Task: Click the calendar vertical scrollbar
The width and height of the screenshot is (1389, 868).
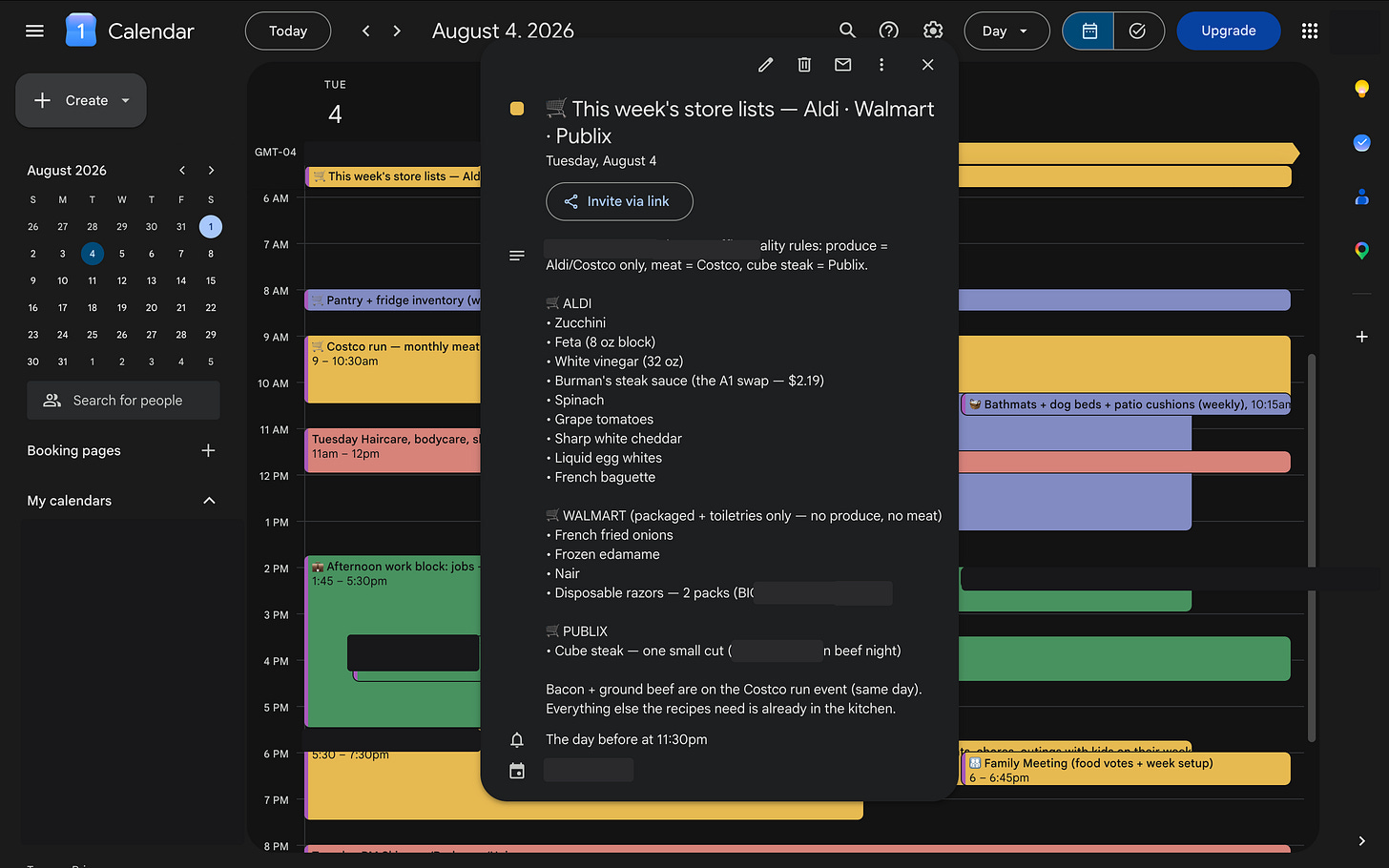Action: (x=1312, y=548)
